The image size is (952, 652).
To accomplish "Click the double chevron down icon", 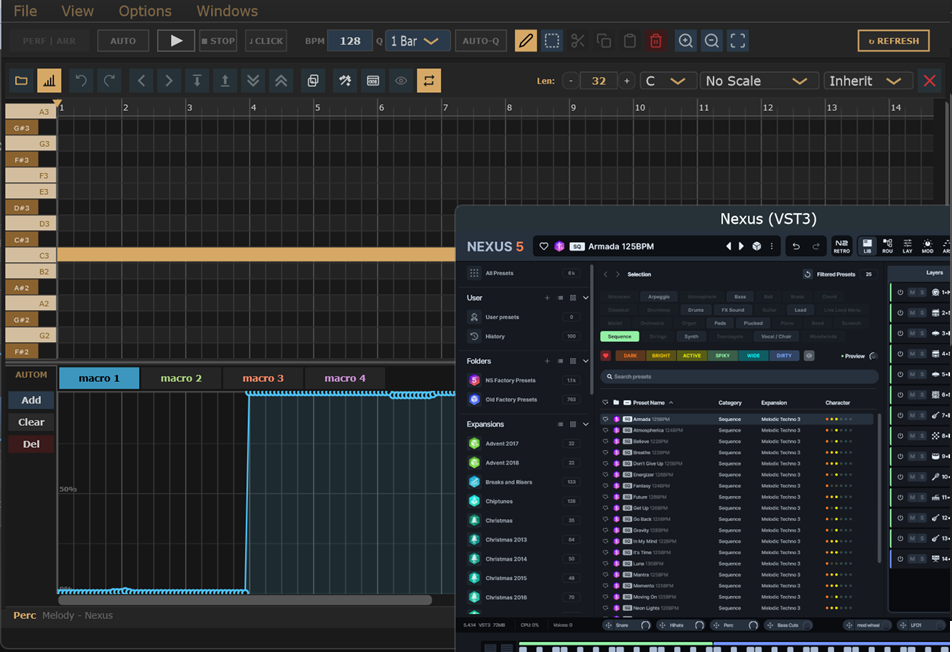I will [253, 81].
